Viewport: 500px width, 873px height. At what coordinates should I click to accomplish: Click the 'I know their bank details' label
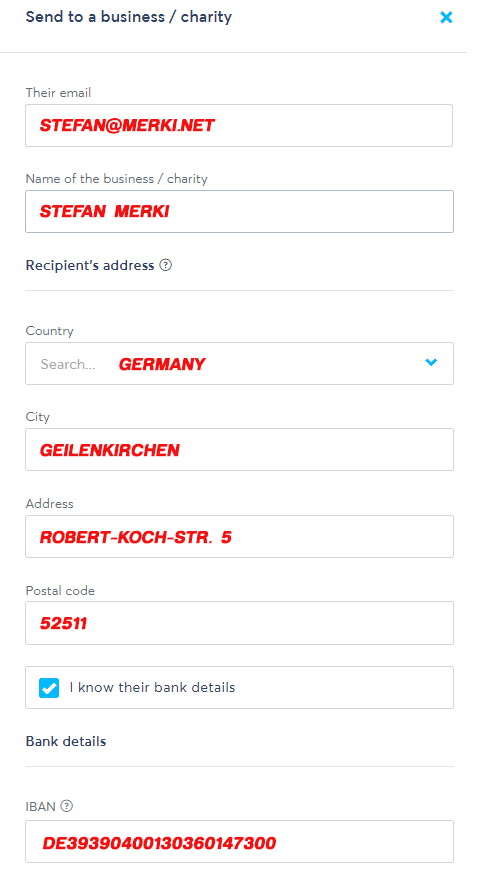click(152, 688)
